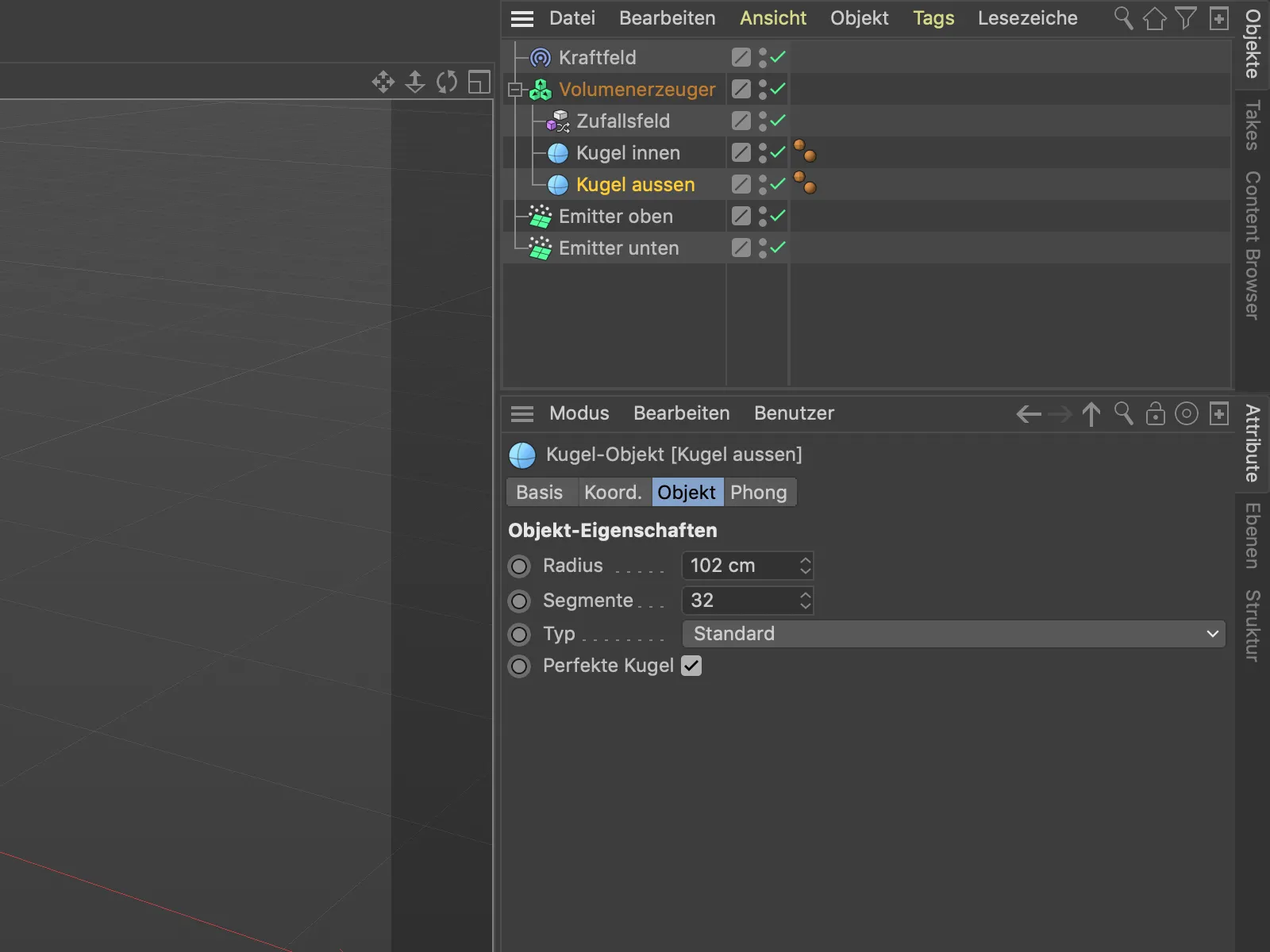Click the Radius 102 cm field
1270x952 pixels.
coord(748,566)
